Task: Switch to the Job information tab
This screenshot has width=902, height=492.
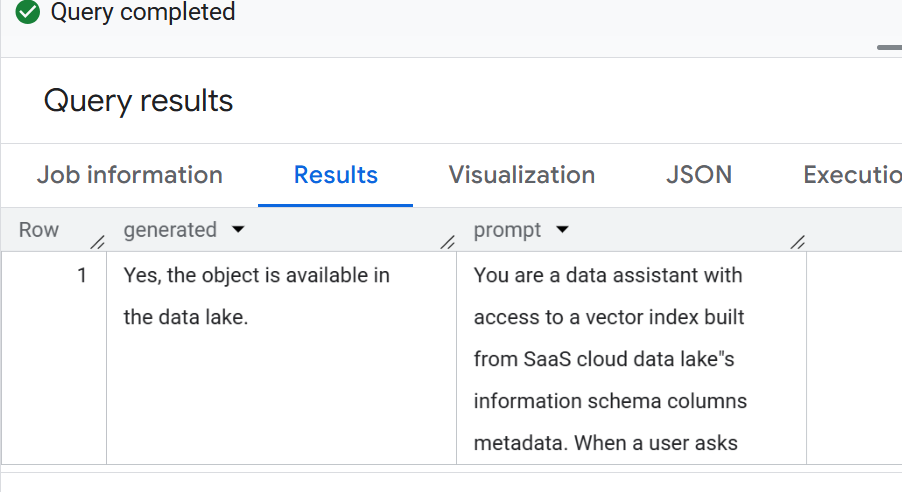Action: tap(129, 175)
